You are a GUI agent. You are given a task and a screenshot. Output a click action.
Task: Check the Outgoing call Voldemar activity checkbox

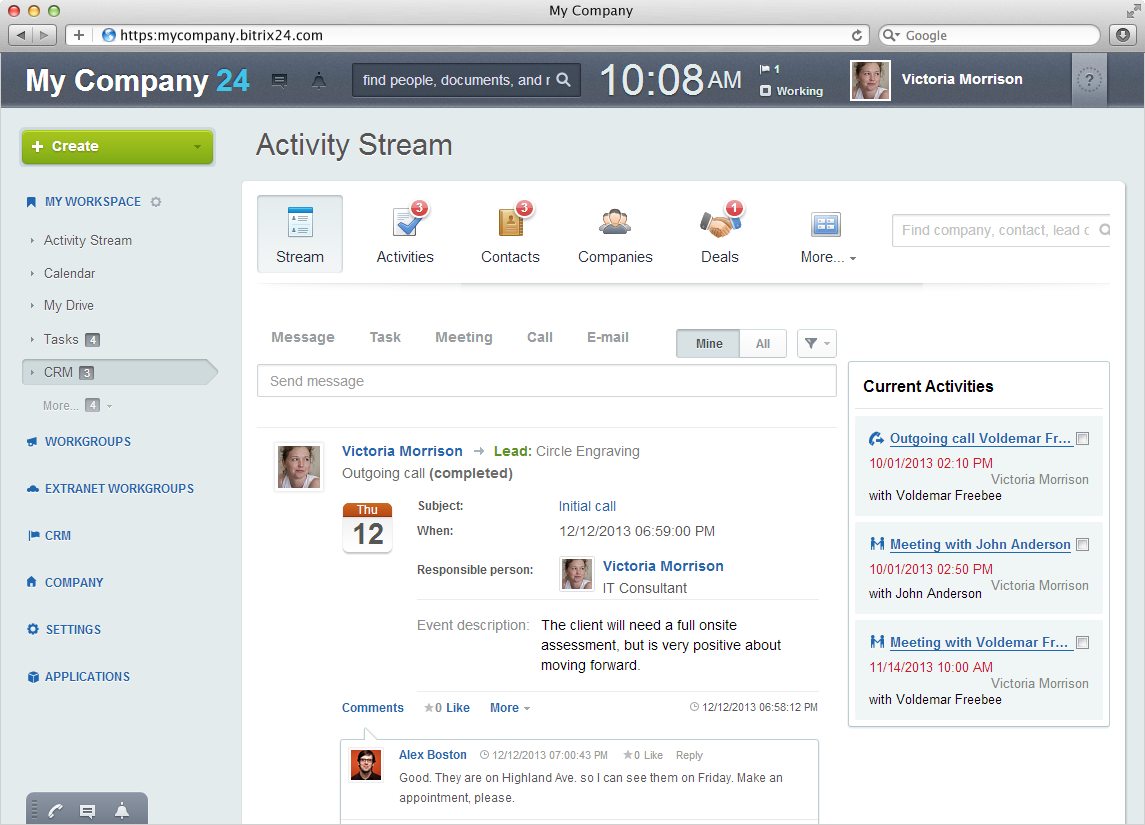(x=1083, y=439)
